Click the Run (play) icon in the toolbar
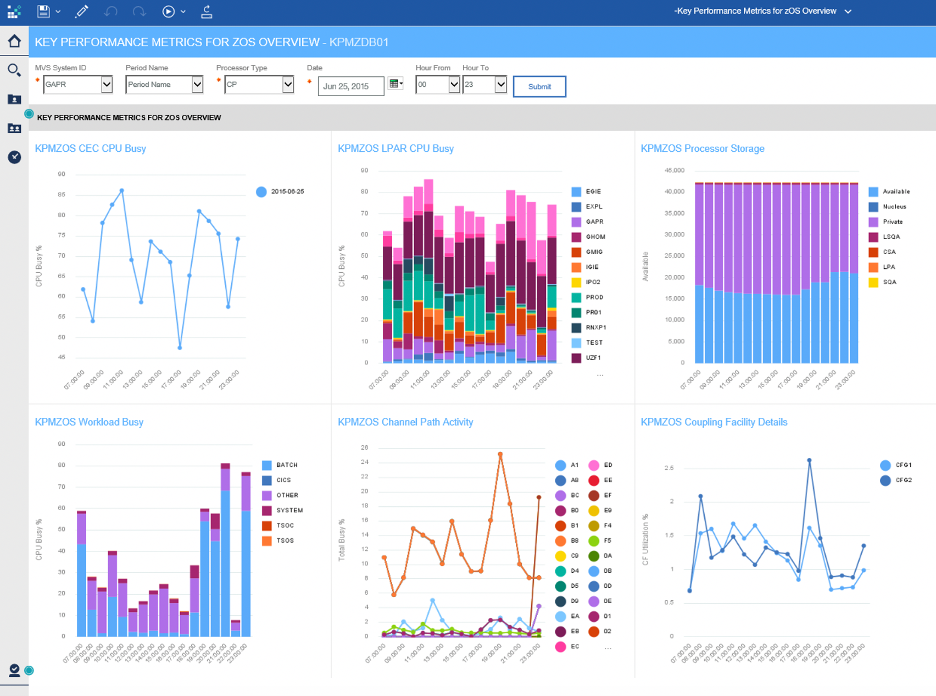Viewport: 936px width, 696px height. pos(168,12)
